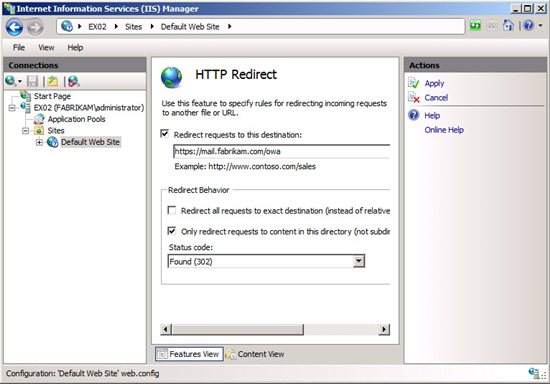
Task: Click the IIS Manager title bar icon
Action: [x=9, y=8]
